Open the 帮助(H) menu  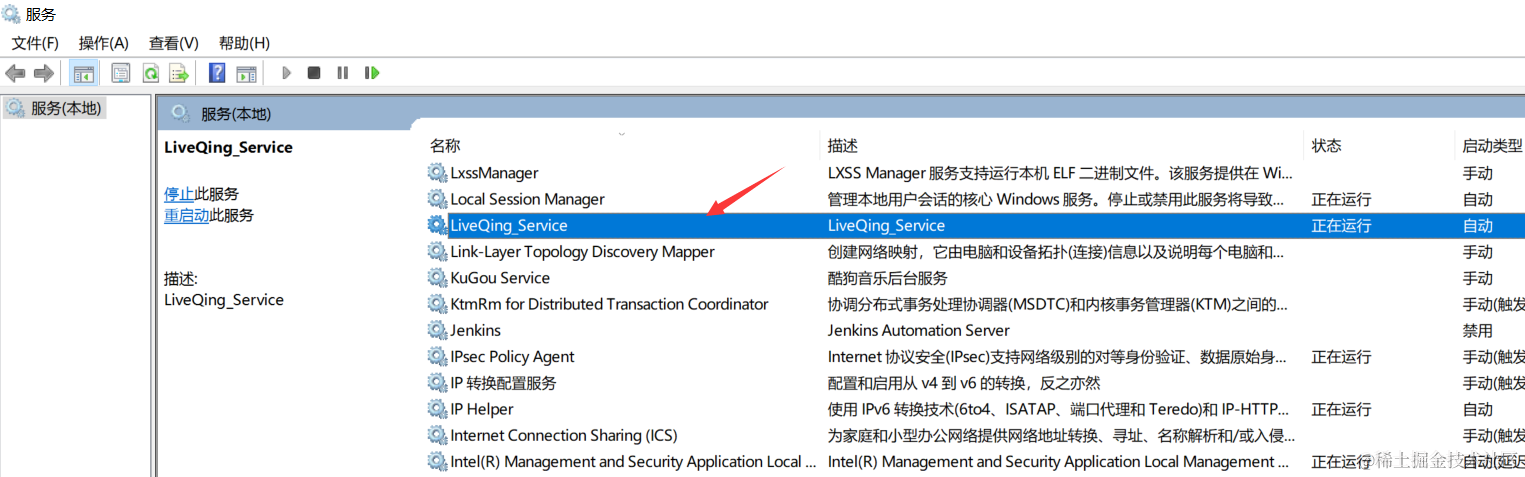pos(244,43)
